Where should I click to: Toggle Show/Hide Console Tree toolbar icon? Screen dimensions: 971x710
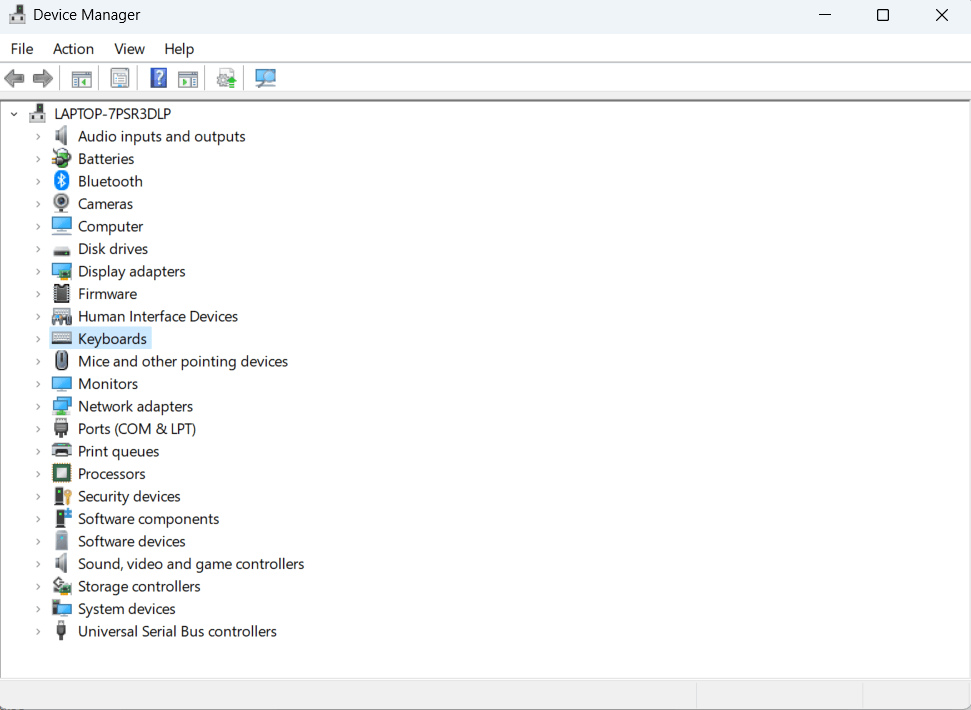click(81, 79)
